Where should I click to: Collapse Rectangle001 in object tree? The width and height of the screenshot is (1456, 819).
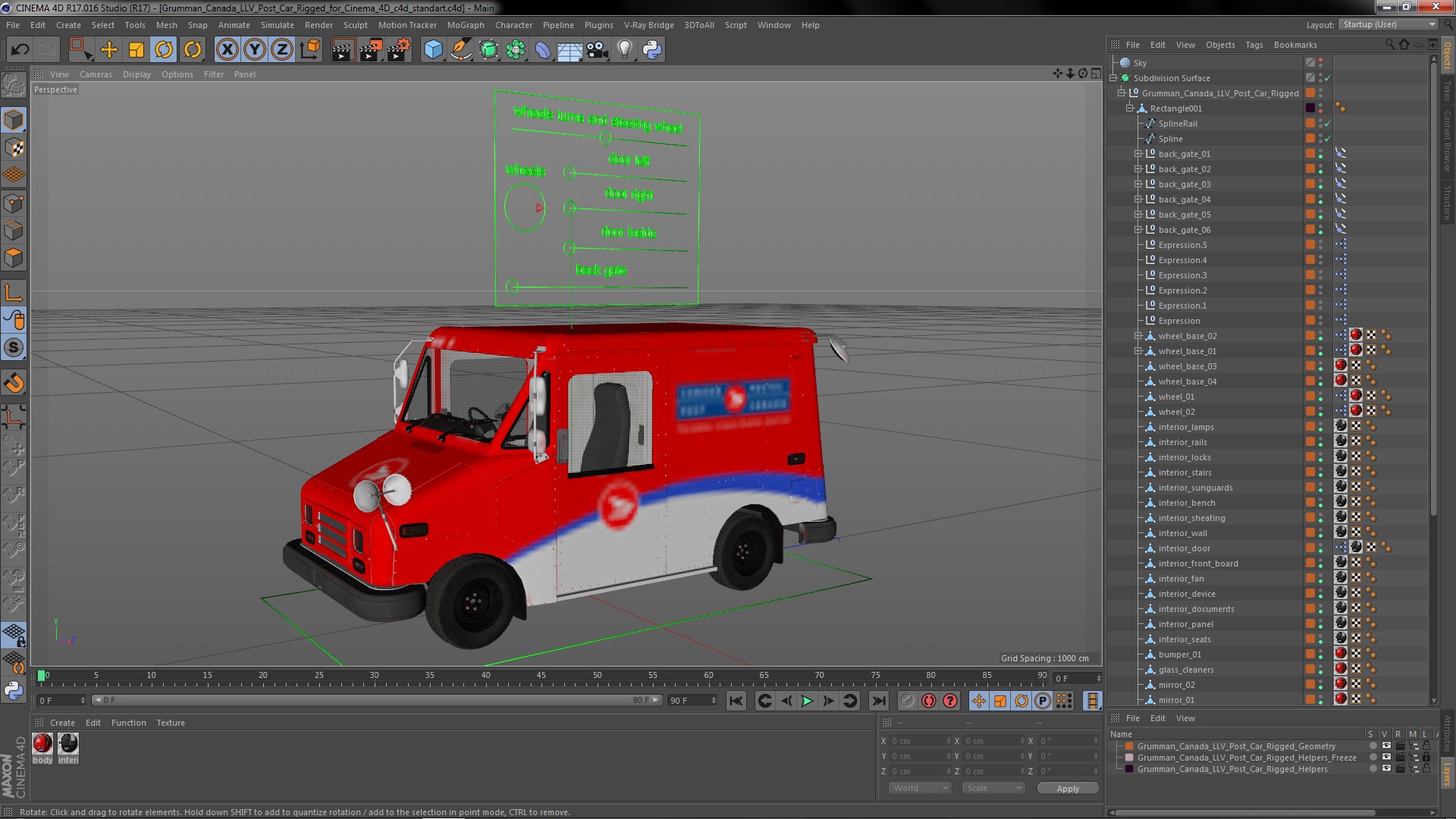click(x=1129, y=108)
